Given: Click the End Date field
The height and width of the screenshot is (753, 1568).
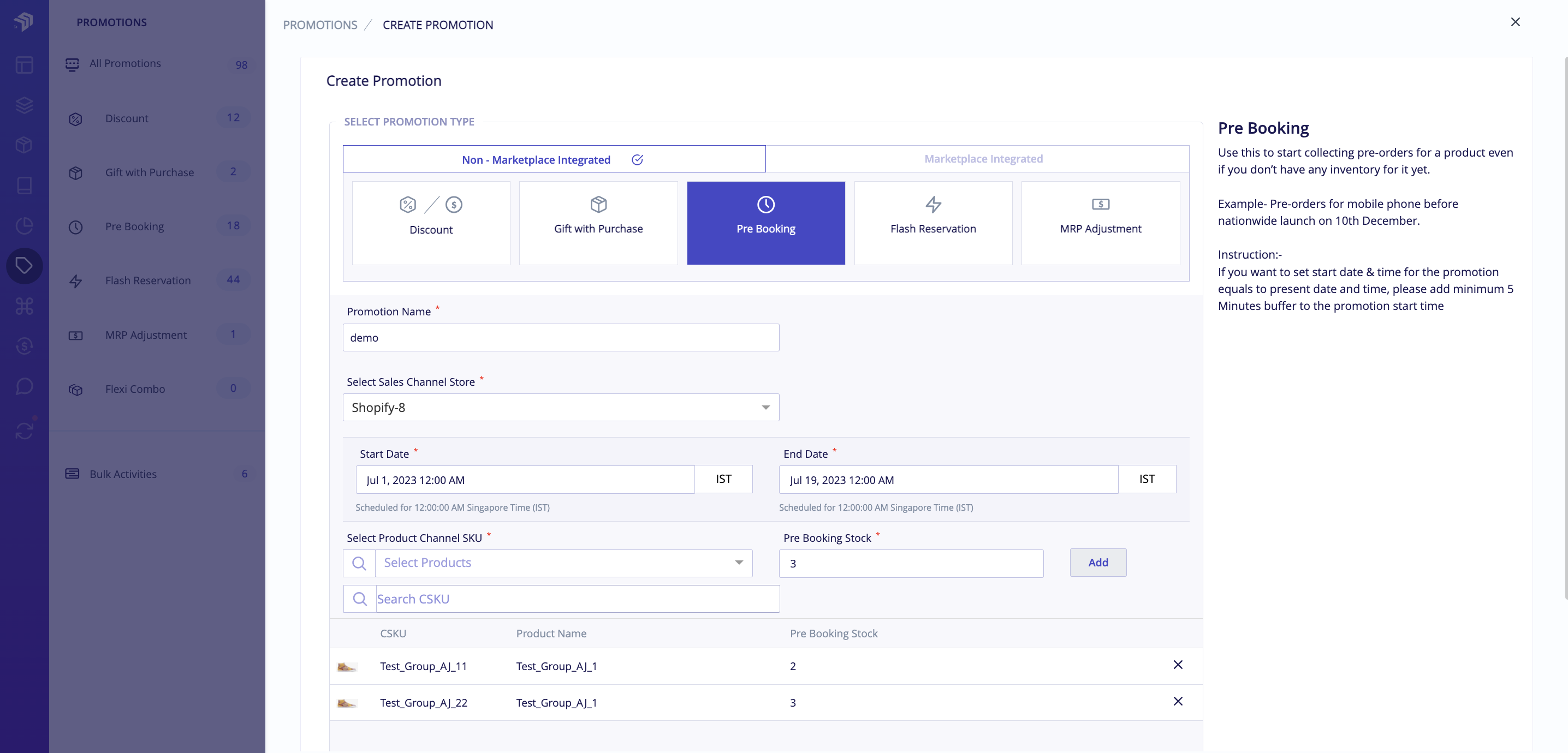Looking at the screenshot, I should [x=948, y=480].
